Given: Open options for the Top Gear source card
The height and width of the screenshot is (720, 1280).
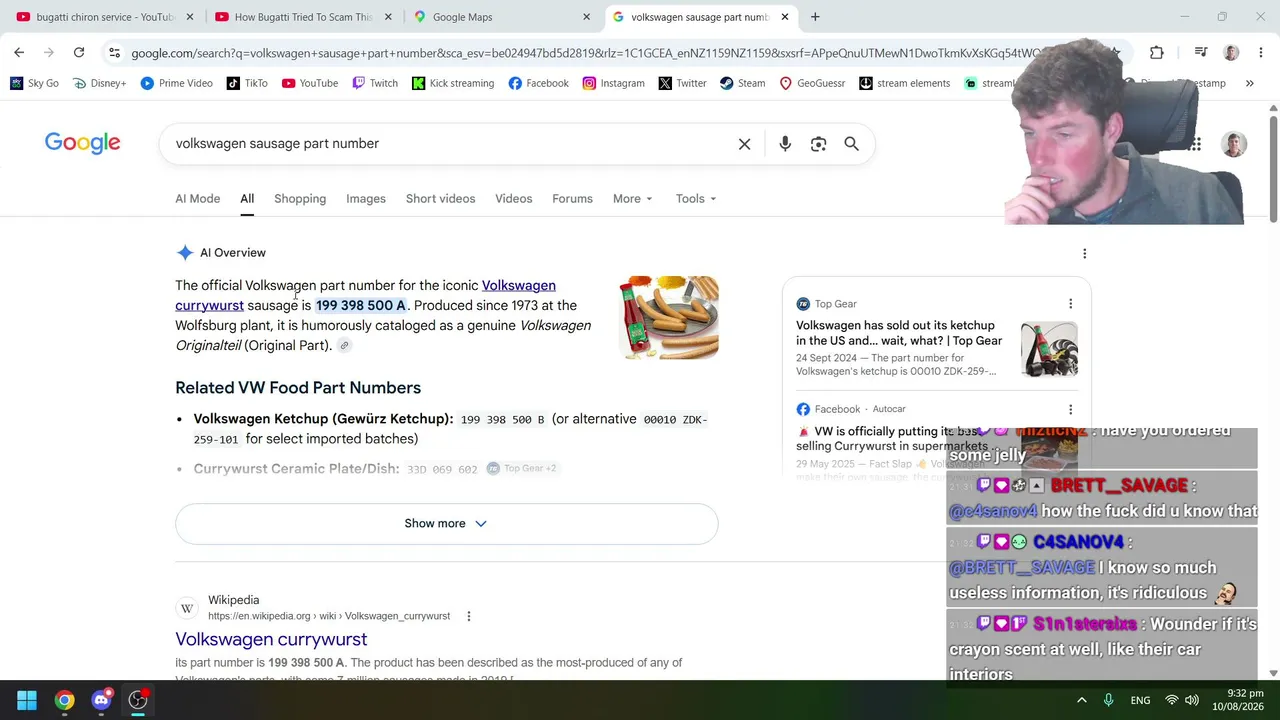Looking at the screenshot, I should point(1070,304).
